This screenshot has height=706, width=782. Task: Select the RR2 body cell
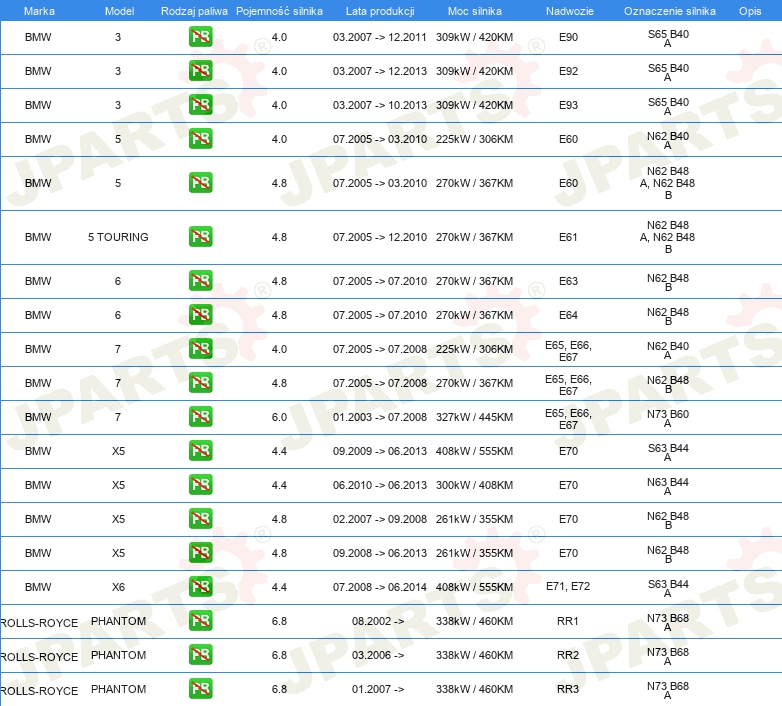[568, 655]
